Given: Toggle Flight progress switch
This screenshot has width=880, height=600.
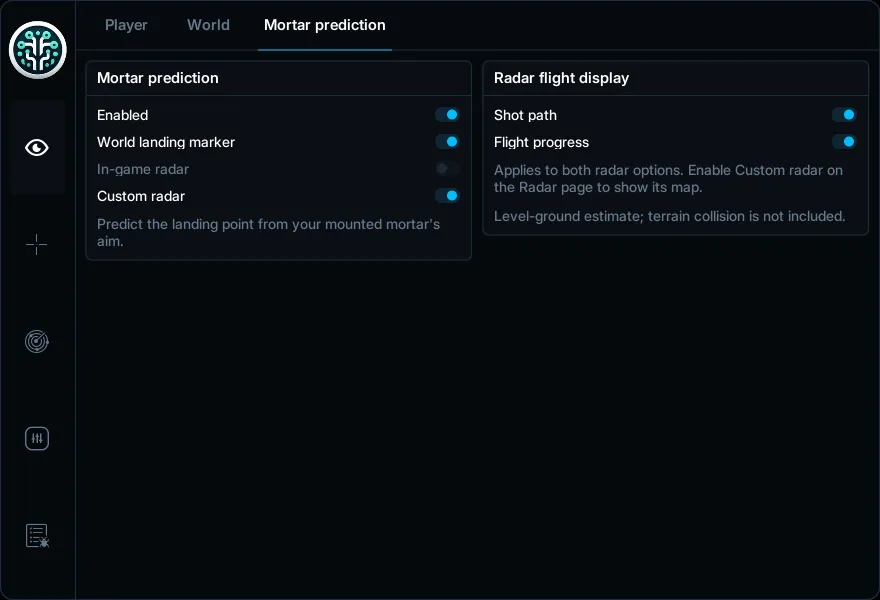Looking at the screenshot, I should [x=844, y=142].
